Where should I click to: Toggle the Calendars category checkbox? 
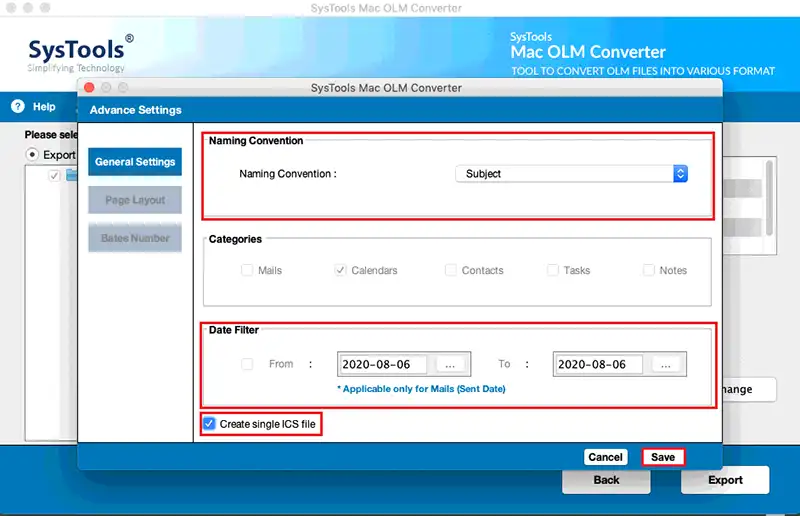point(340,270)
